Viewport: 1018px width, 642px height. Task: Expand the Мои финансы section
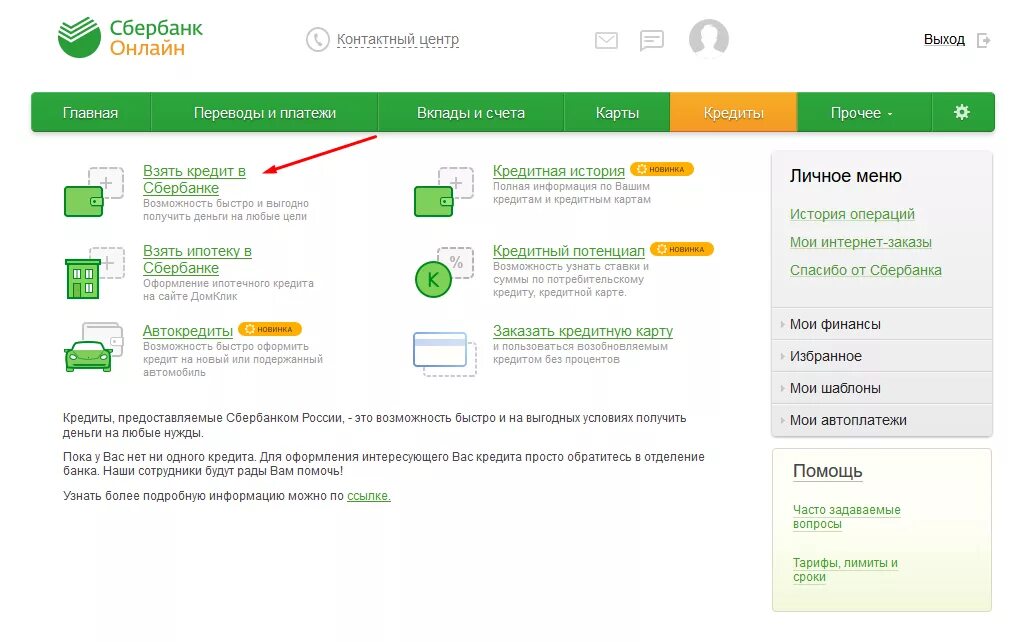[x=882, y=324]
